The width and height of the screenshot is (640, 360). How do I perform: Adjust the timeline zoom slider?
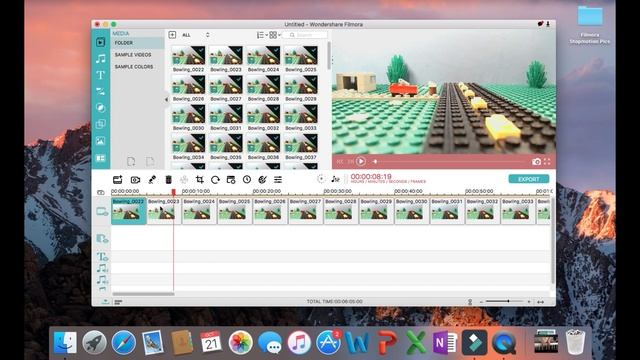[x=505, y=301]
